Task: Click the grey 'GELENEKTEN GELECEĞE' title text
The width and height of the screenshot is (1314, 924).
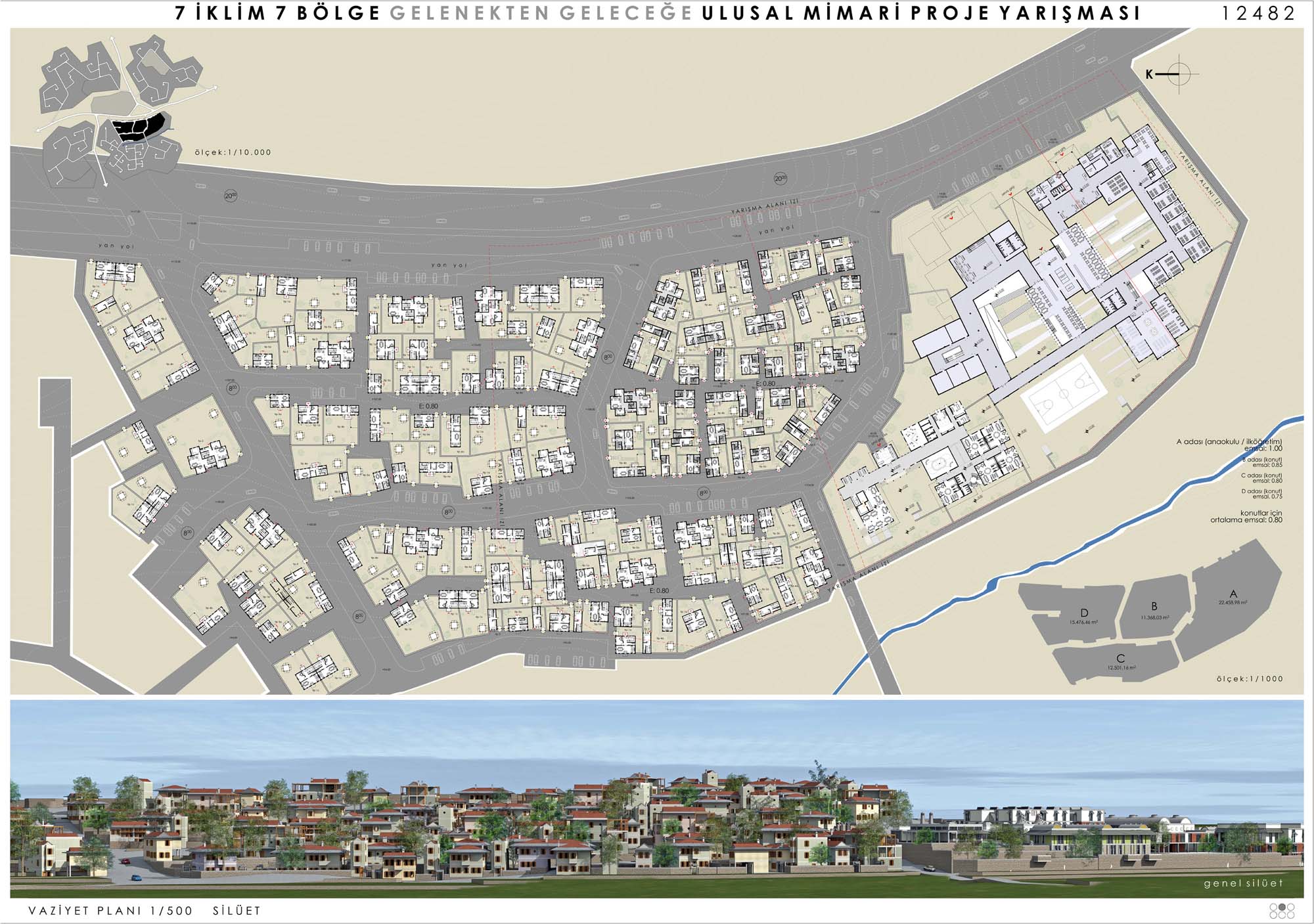Action: (541, 14)
